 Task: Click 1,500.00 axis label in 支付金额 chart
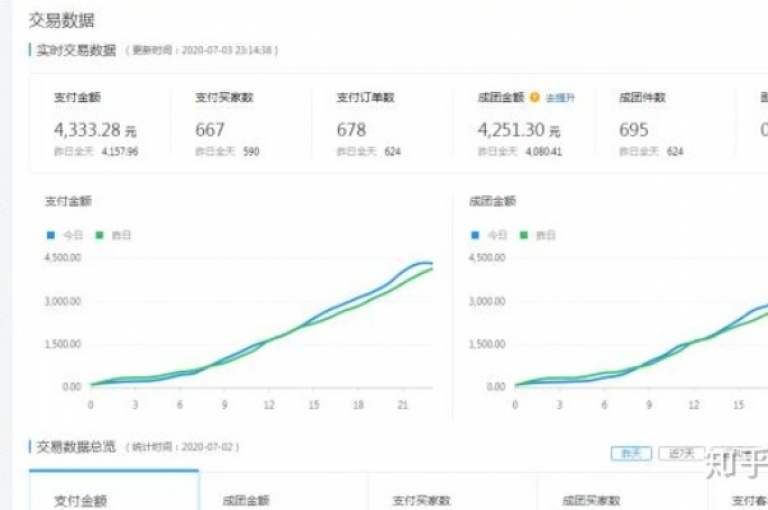63,344
